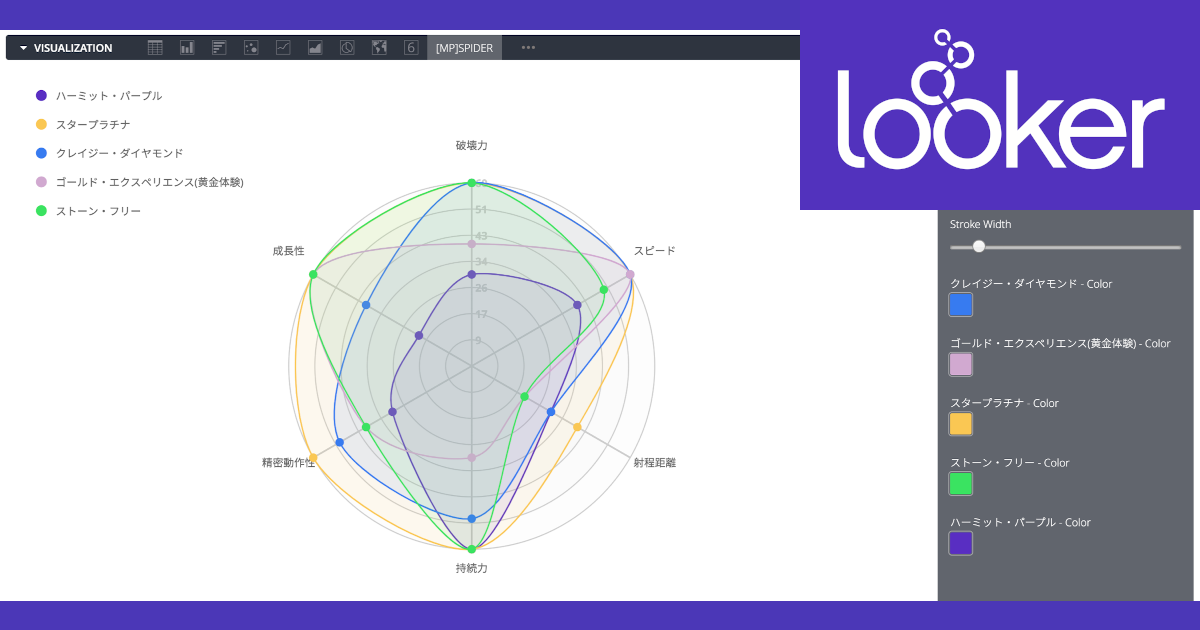
Task: Click the green data point on 精密動作性 axis
Action: tap(366, 427)
